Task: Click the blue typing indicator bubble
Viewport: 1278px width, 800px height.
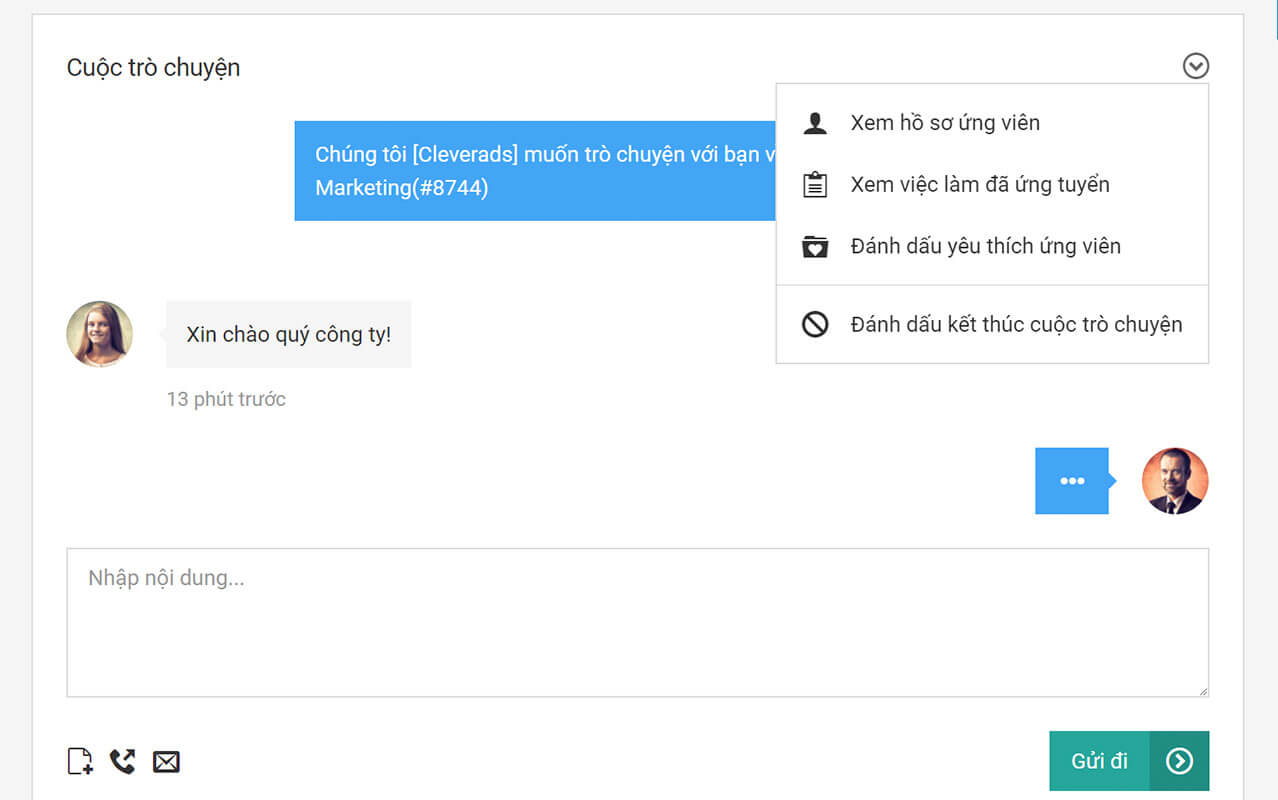Action: [x=1072, y=481]
